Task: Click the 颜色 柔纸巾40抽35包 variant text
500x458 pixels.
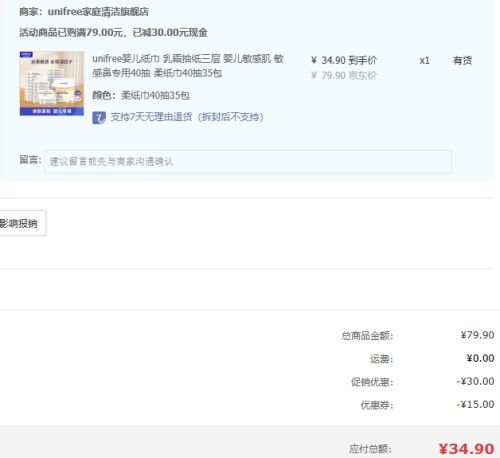Action: [141, 95]
